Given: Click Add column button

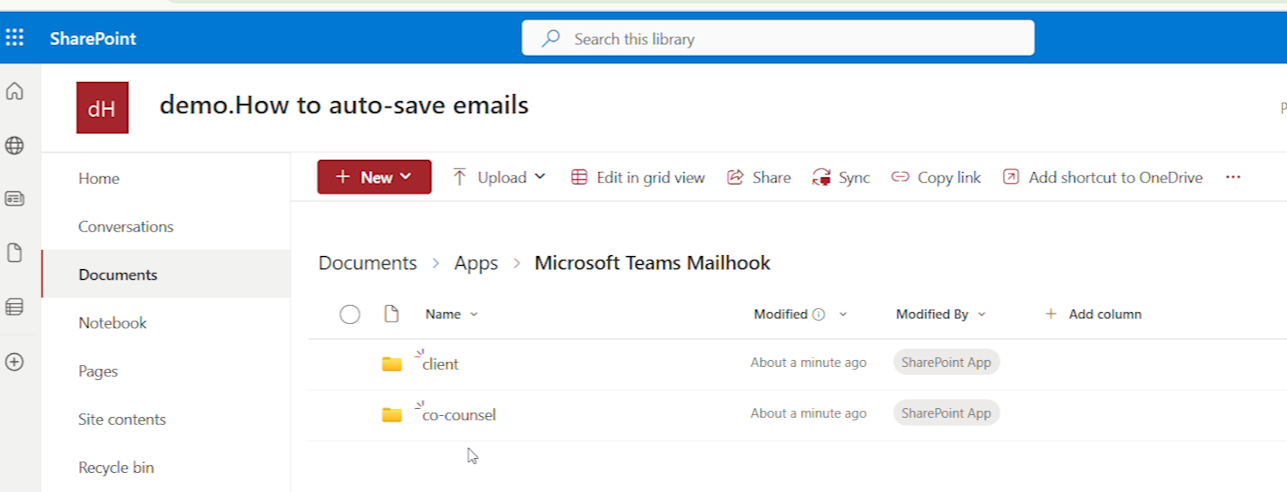Looking at the screenshot, I should pyautogui.click(x=1093, y=314).
